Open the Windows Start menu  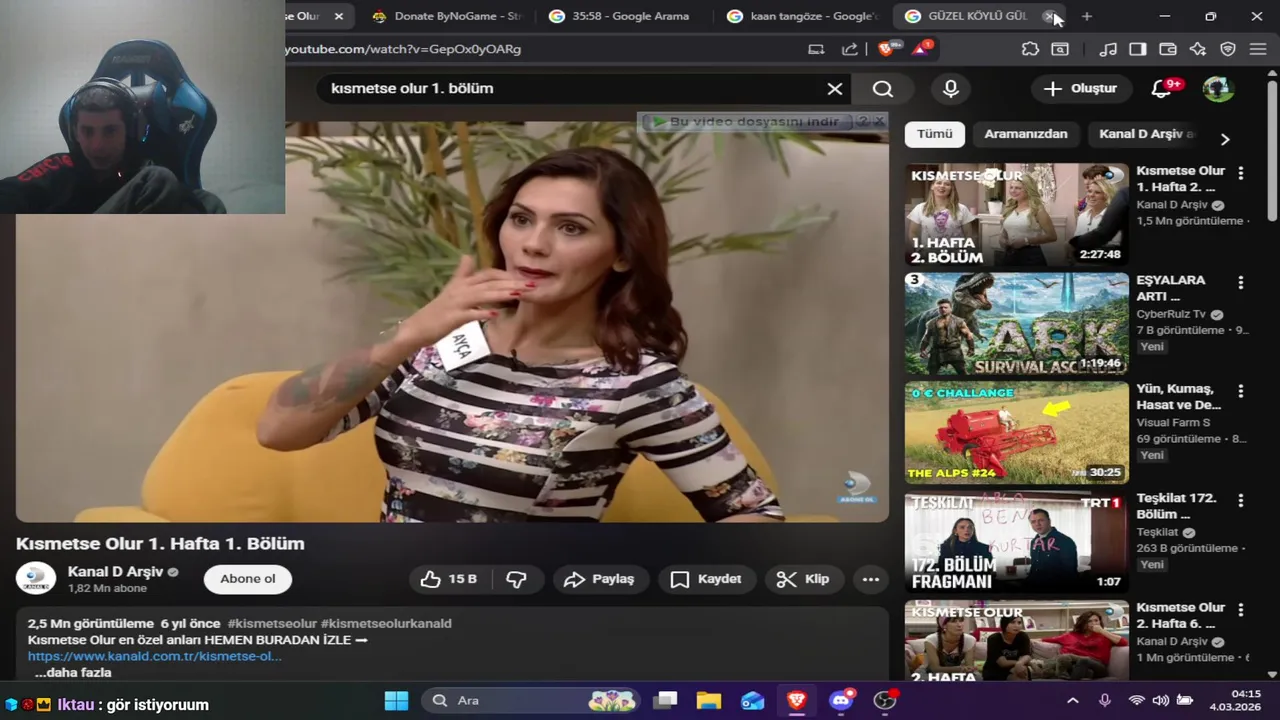pyautogui.click(x=396, y=701)
